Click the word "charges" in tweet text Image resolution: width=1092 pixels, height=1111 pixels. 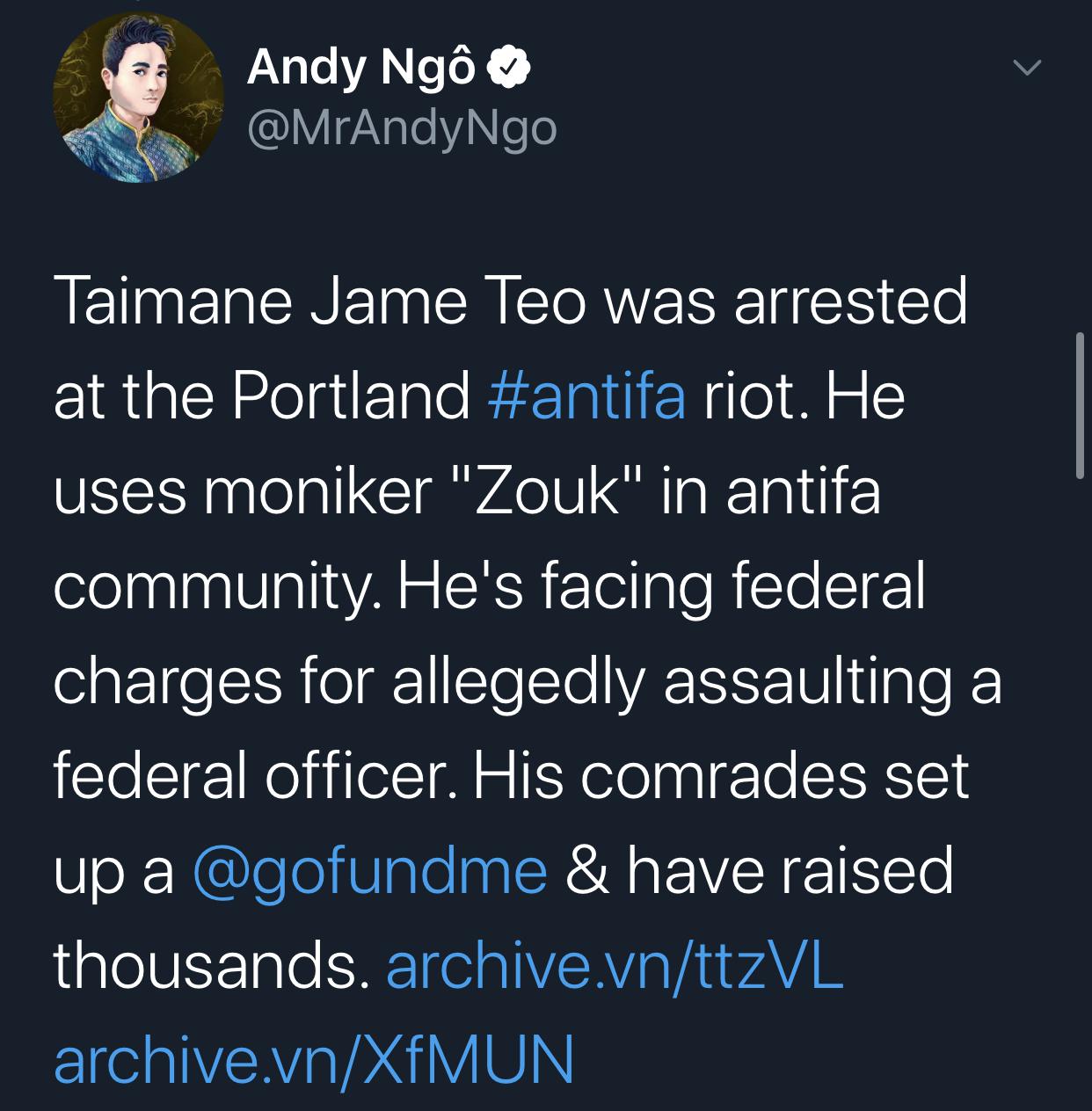click(x=168, y=681)
